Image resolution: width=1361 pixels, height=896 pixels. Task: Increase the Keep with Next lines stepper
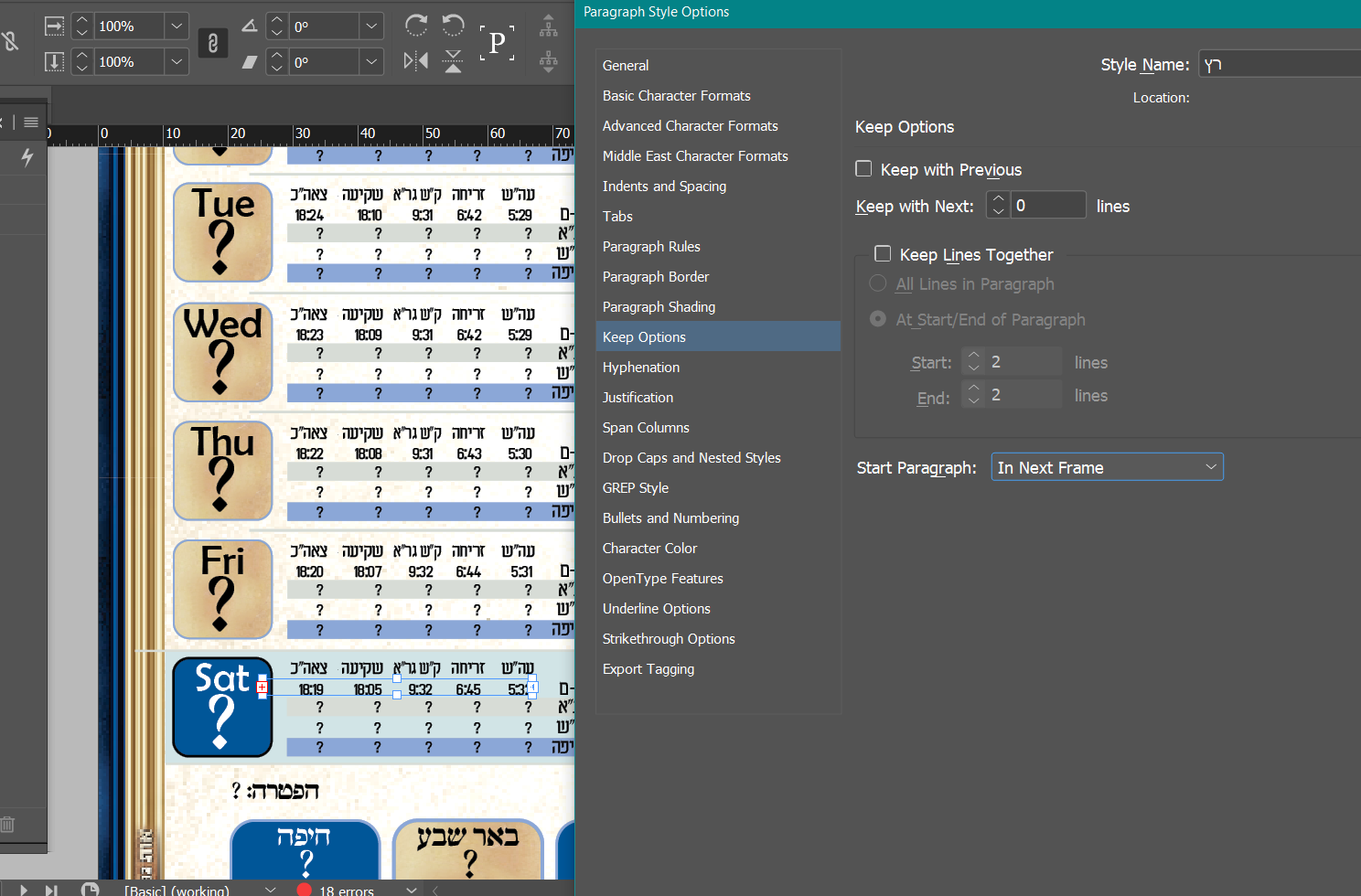coord(999,198)
